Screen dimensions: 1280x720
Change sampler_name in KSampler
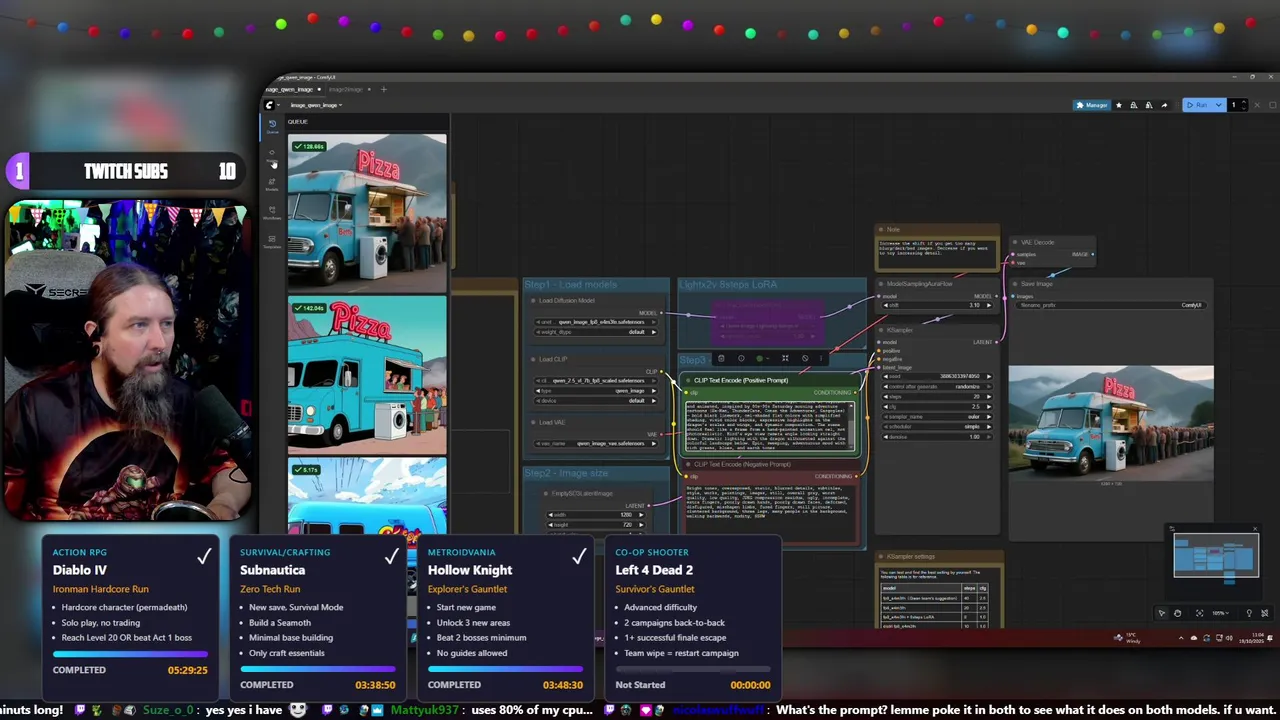pyautogui.click(x=937, y=417)
